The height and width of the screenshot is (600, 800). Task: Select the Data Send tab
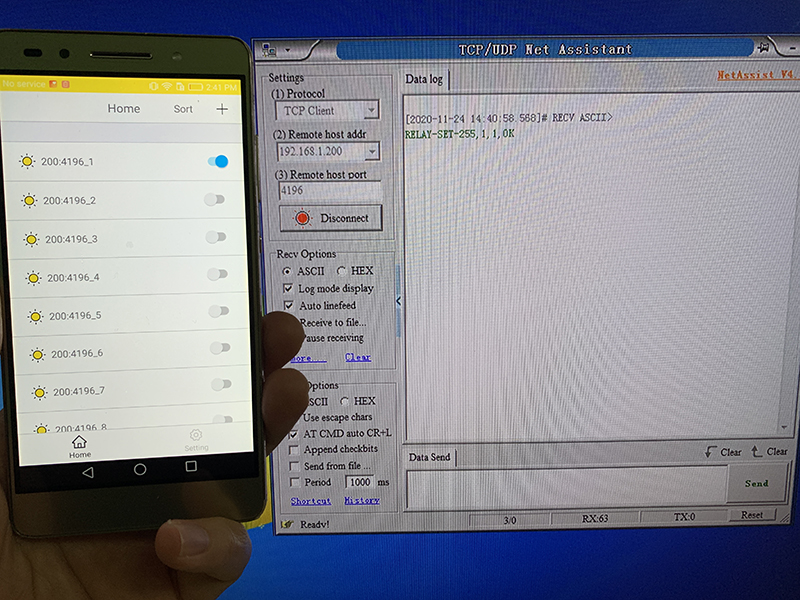(431, 457)
